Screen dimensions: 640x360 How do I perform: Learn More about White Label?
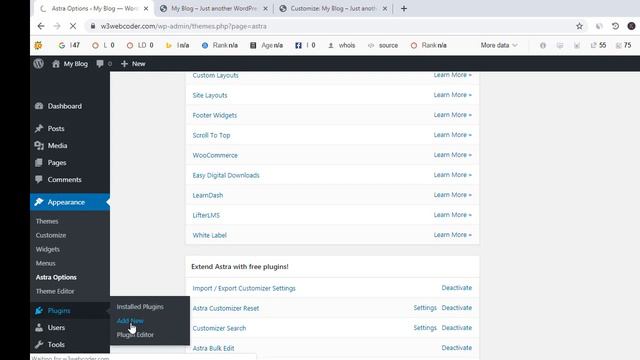tap(452, 235)
